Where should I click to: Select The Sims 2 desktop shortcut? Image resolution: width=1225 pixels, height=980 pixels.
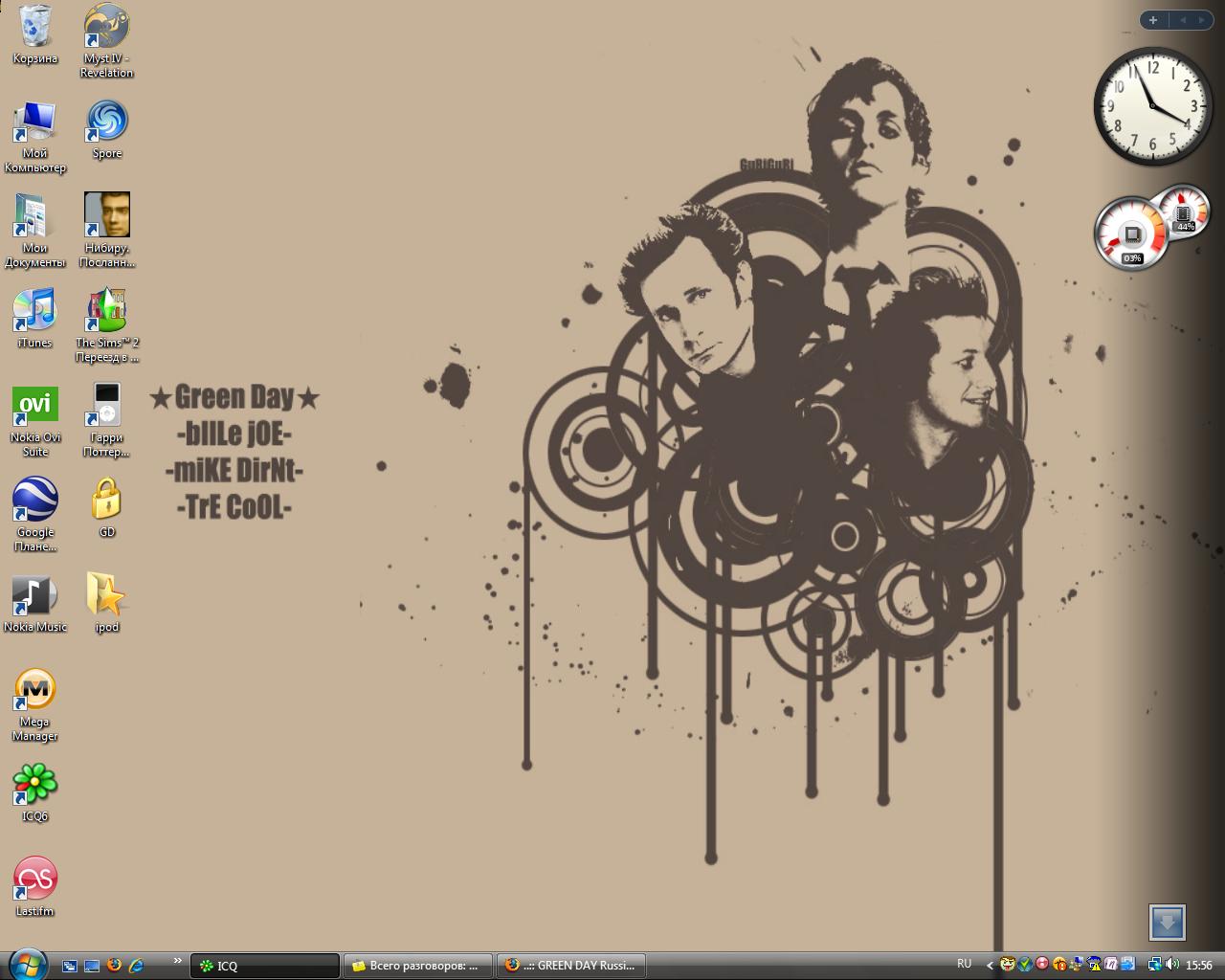tap(106, 325)
